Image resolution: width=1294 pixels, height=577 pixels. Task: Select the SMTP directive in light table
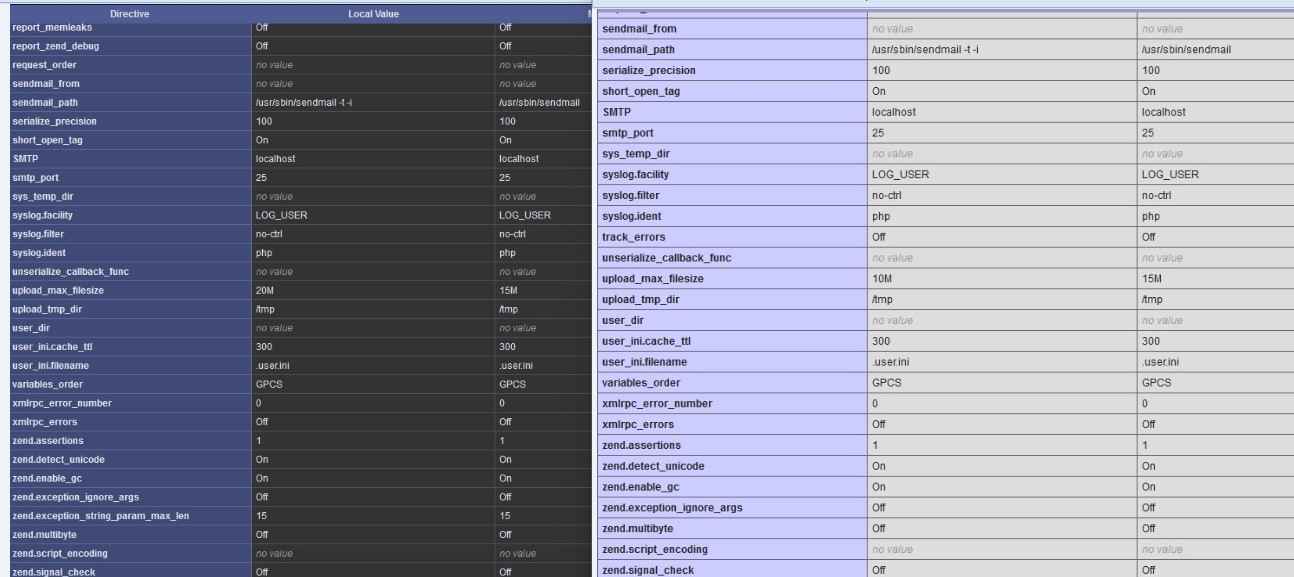[619, 112]
